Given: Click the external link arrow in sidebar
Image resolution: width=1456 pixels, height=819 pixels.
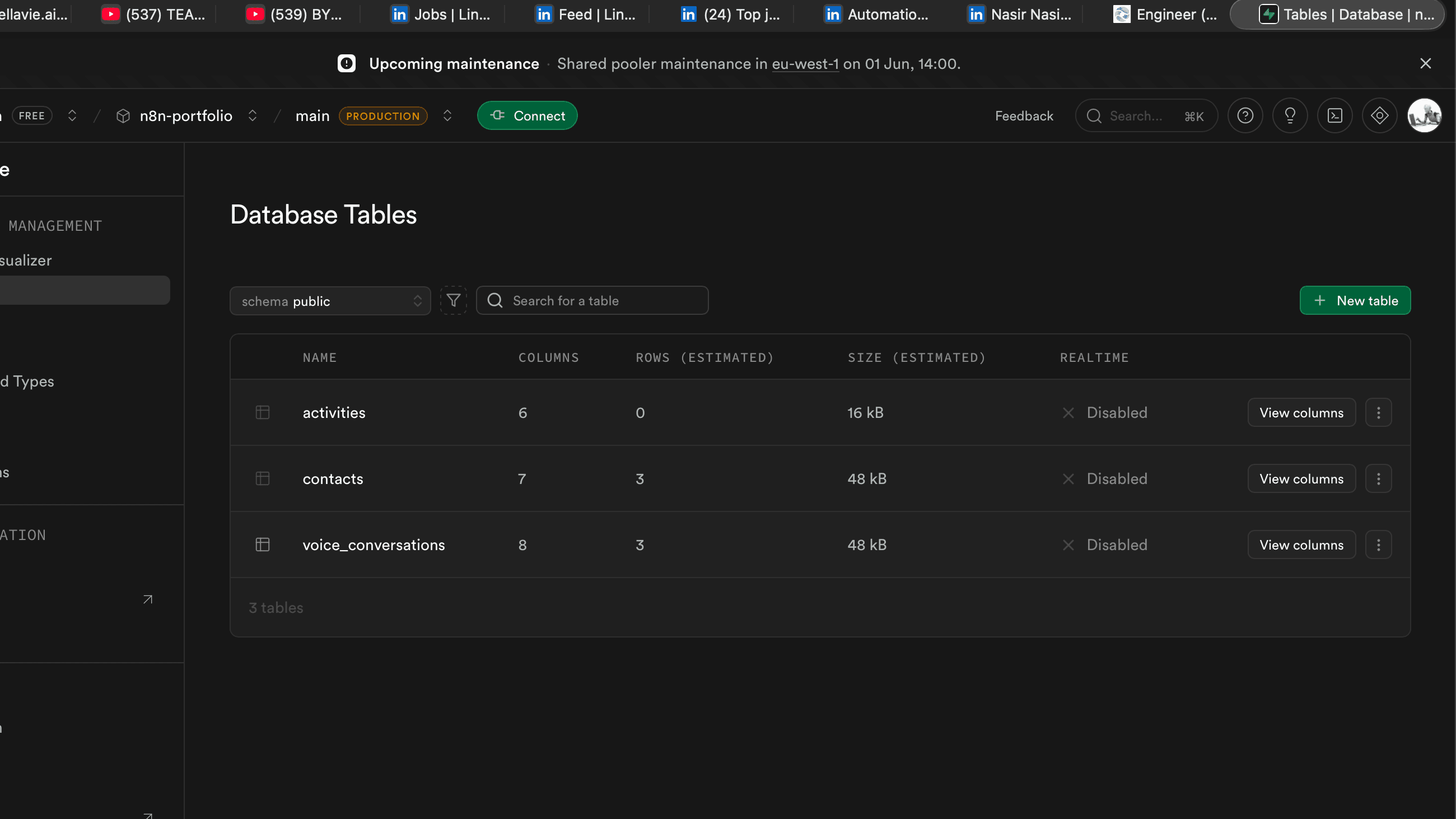Looking at the screenshot, I should (147, 599).
